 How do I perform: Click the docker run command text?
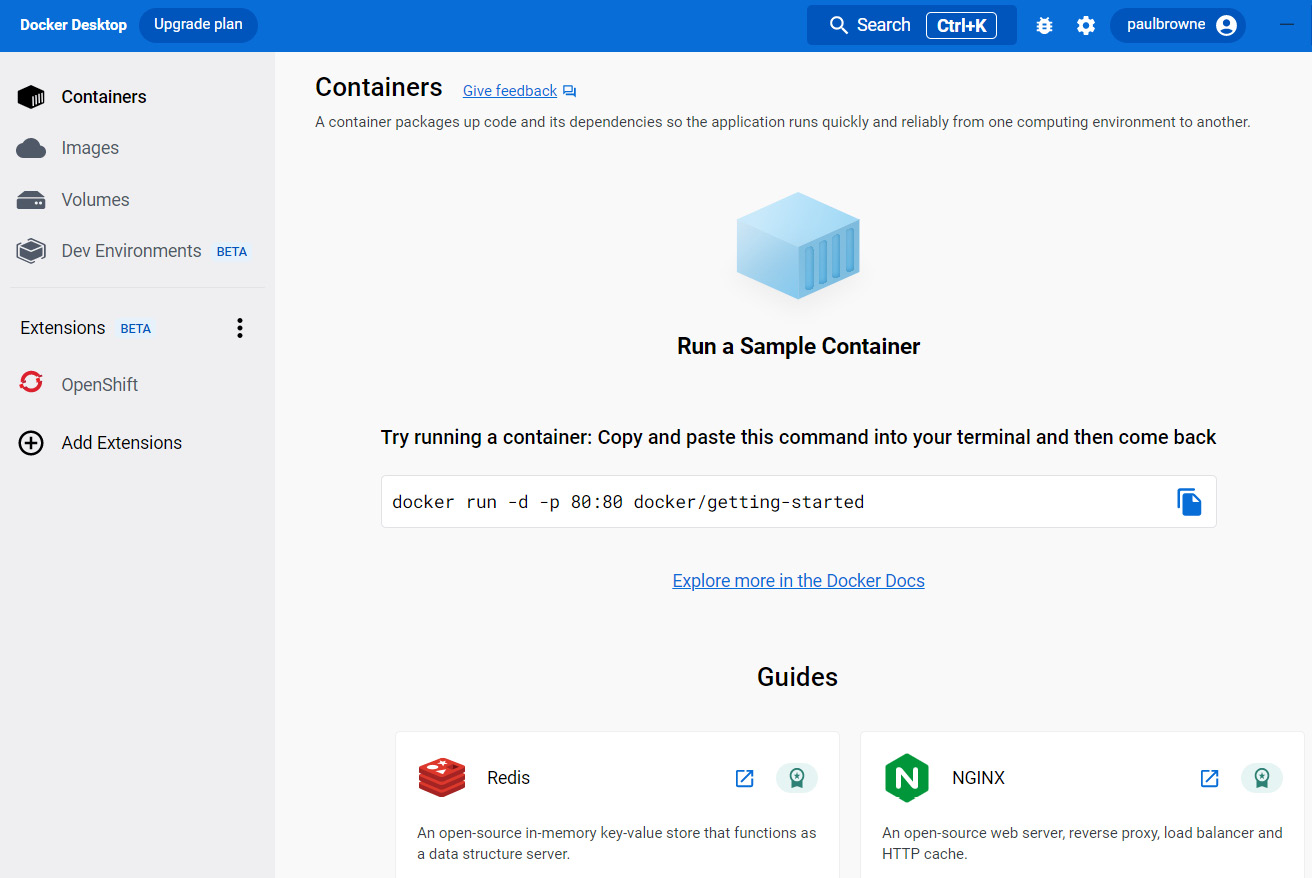coord(628,502)
